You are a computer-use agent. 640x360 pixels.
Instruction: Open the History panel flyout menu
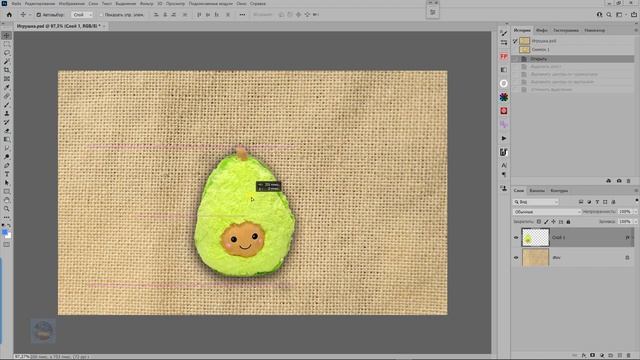(636, 30)
